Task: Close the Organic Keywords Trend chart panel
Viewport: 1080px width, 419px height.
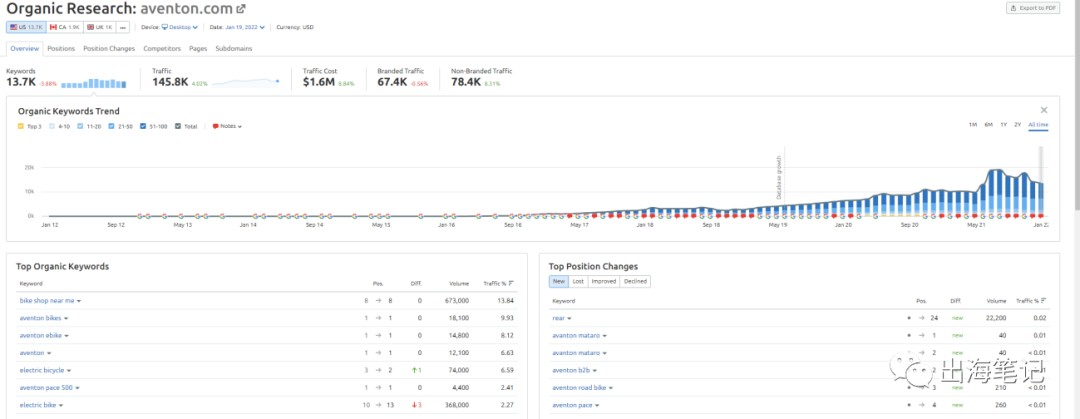Action: click(1043, 110)
